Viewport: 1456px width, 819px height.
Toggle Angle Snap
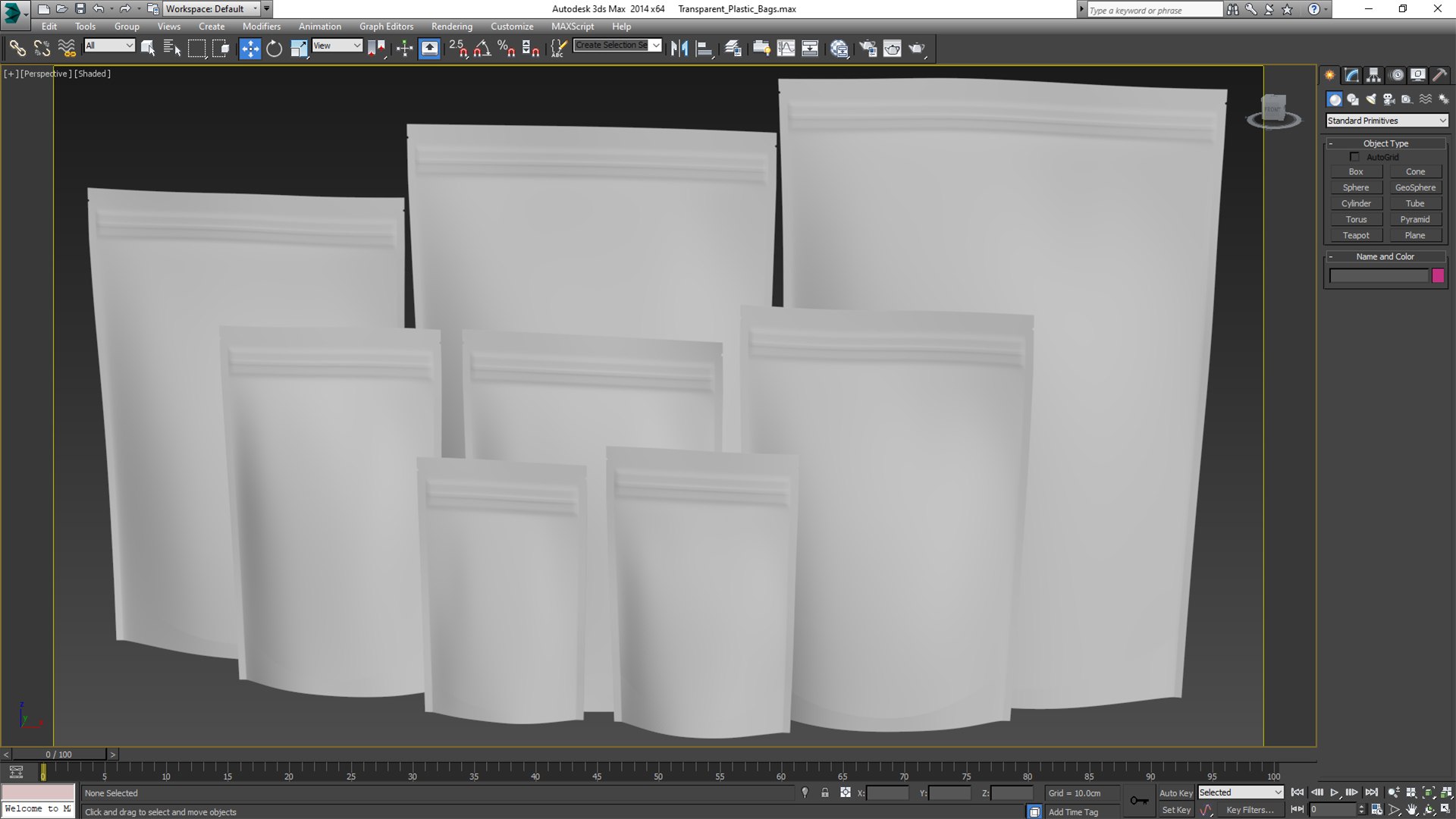pyautogui.click(x=482, y=49)
